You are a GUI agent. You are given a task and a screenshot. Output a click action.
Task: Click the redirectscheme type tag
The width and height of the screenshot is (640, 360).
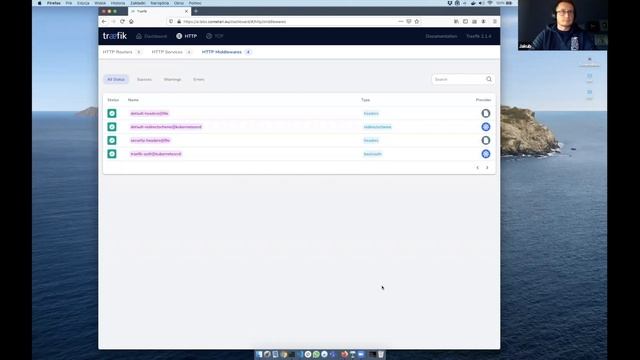coord(378,127)
